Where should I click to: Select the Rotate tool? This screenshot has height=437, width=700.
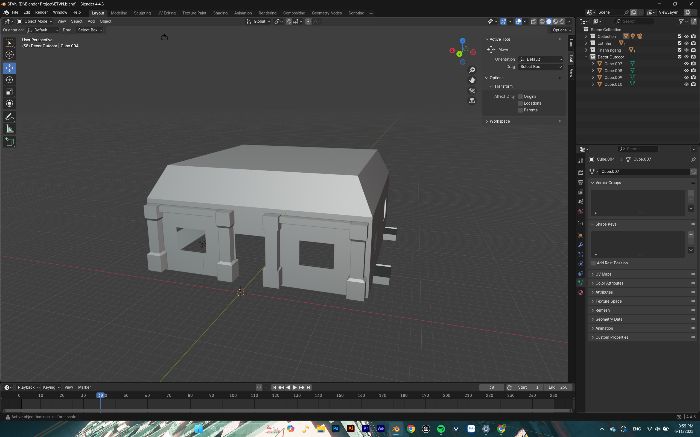pos(9,80)
